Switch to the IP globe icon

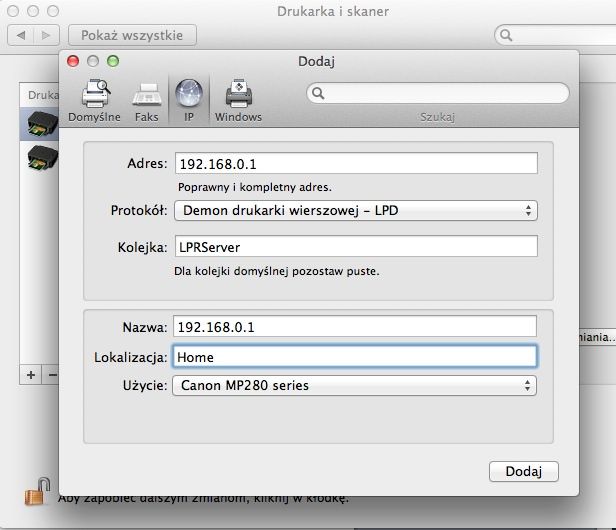click(189, 94)
